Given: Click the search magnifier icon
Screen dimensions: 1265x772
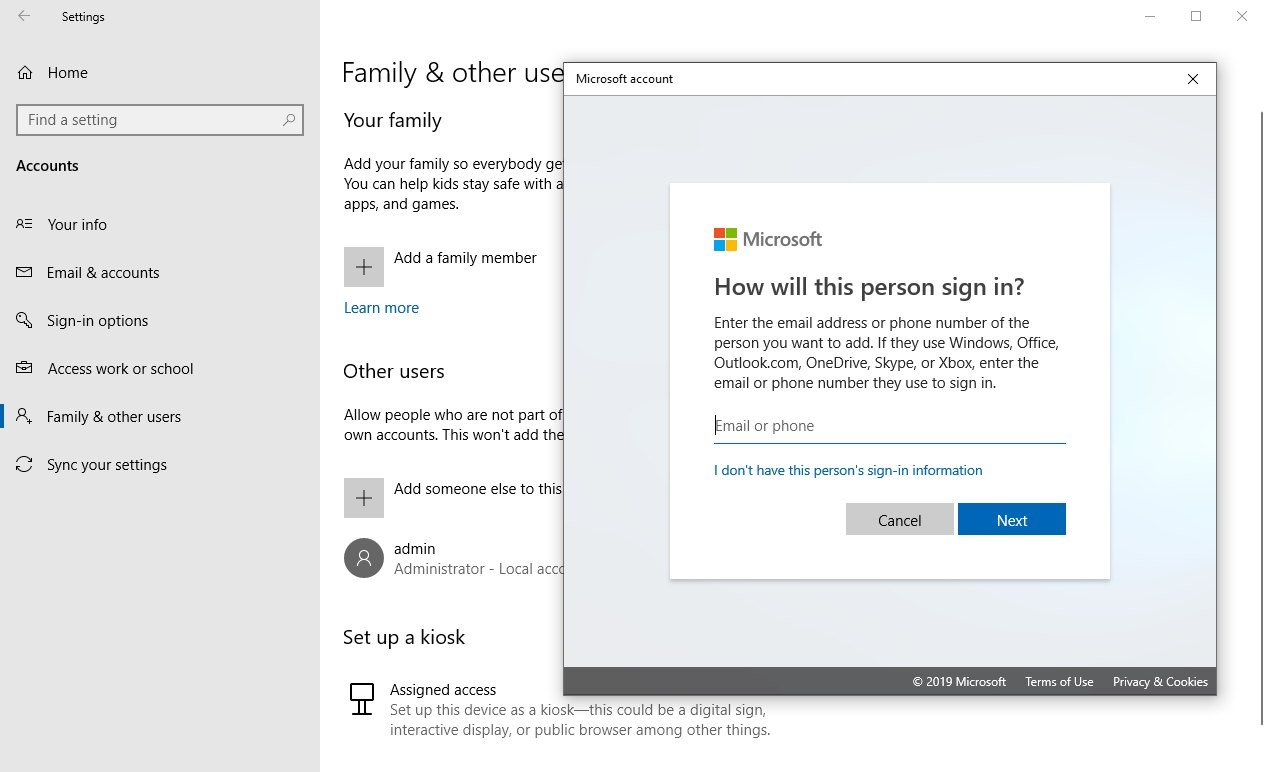Looking at the screenshot, I should click(x=289, y=120).
